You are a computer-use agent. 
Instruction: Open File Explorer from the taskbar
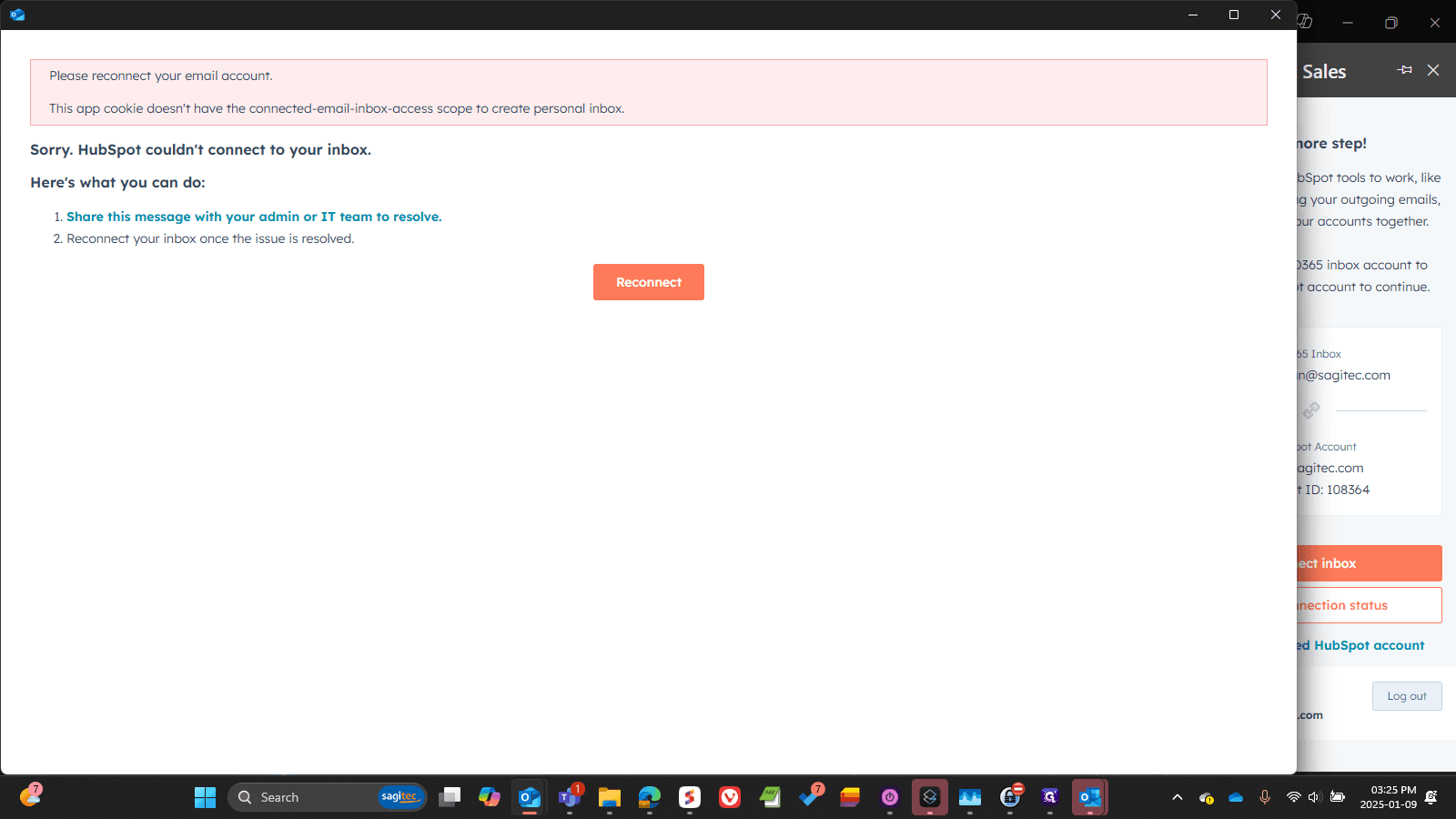(x=610, y=797)
